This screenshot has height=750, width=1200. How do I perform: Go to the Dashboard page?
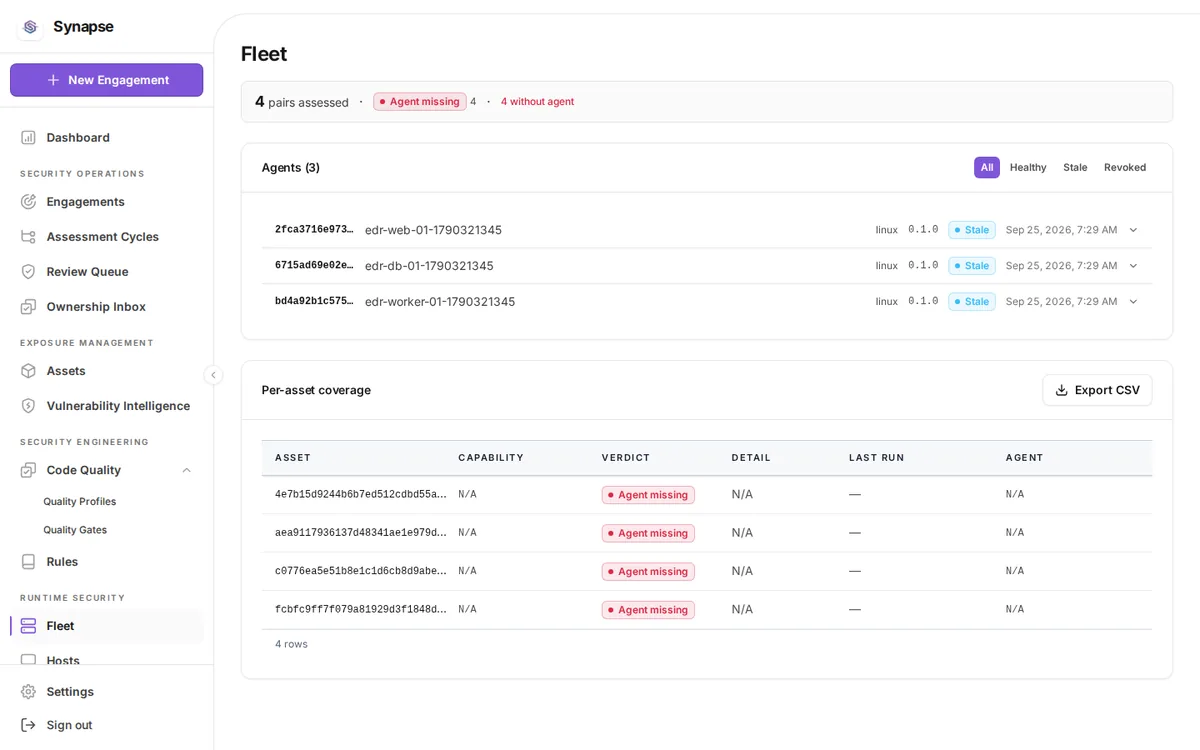coord(106,137)
